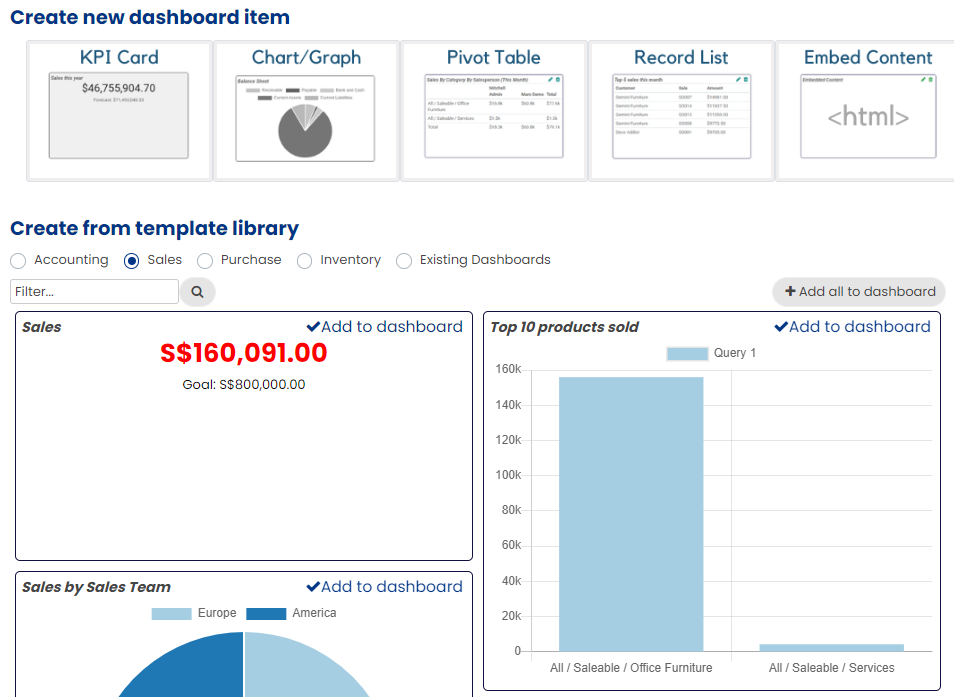The image size is (954, 697).
Task: Click the Goal: S$800,000.00 text
Action: pos(243,384)
